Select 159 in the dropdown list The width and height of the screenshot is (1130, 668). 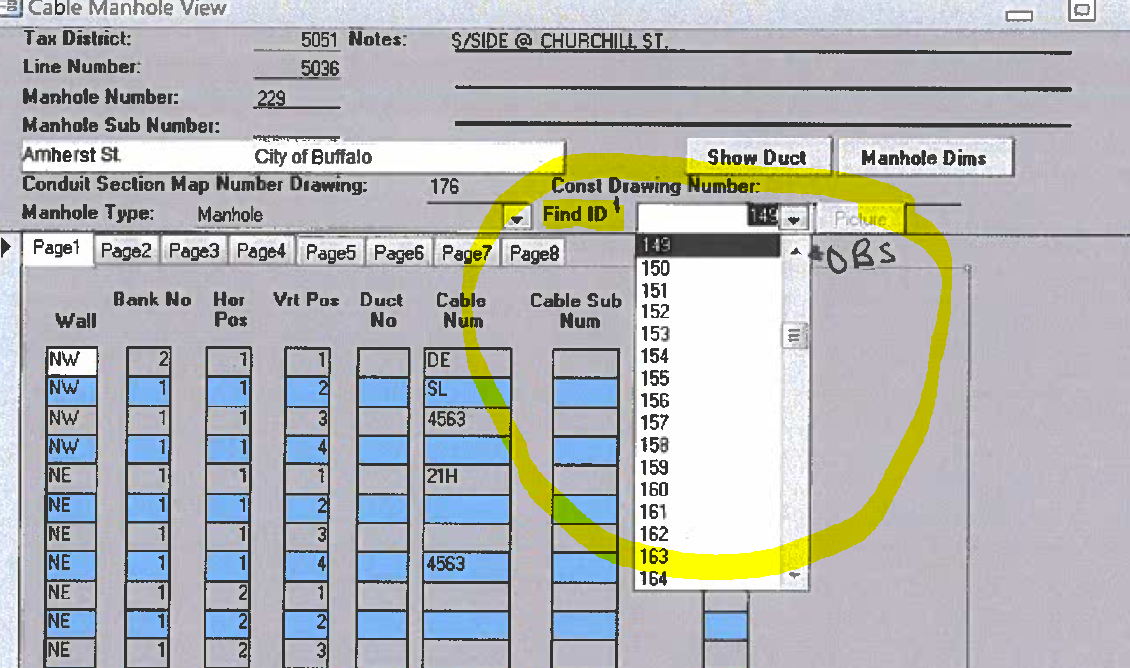(708, 468)
